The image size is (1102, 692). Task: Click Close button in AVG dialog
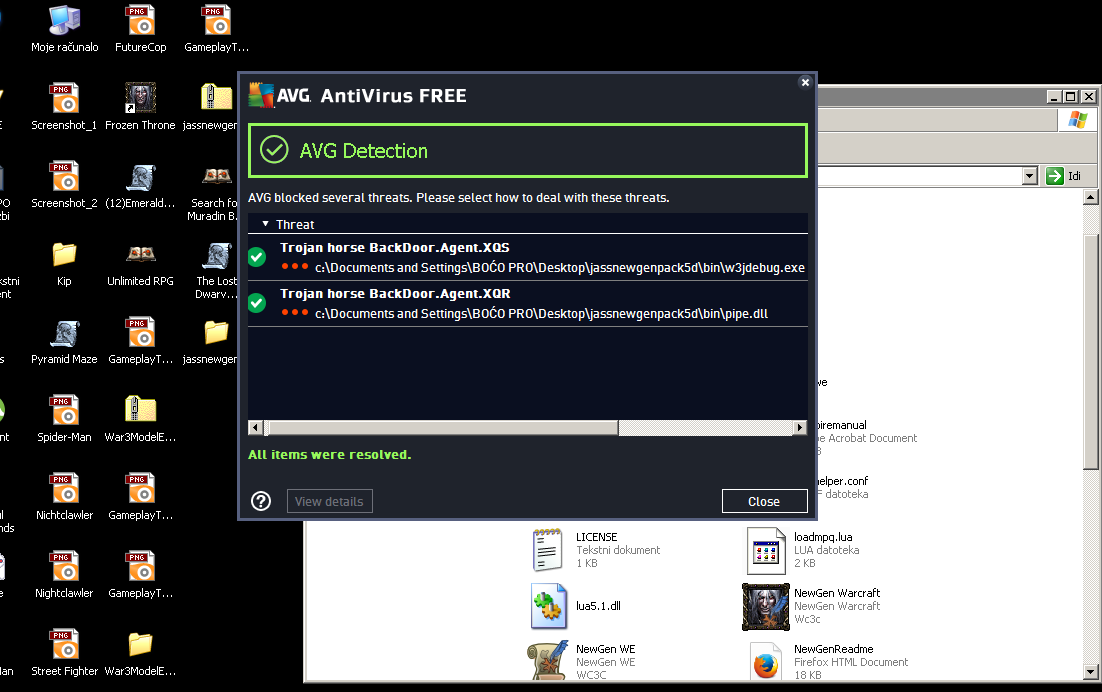pyautogui.click(x=764, y=501)
